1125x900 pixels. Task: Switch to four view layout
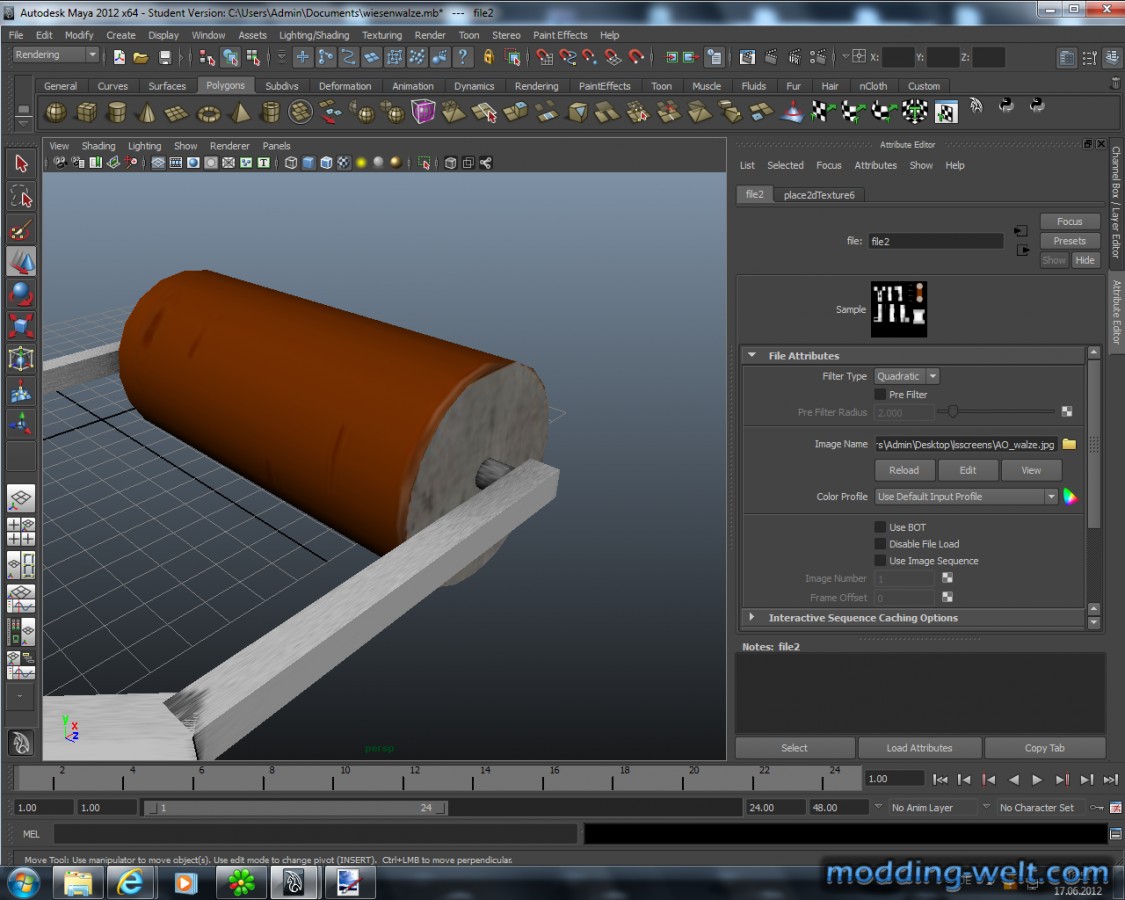click(21, 532)
